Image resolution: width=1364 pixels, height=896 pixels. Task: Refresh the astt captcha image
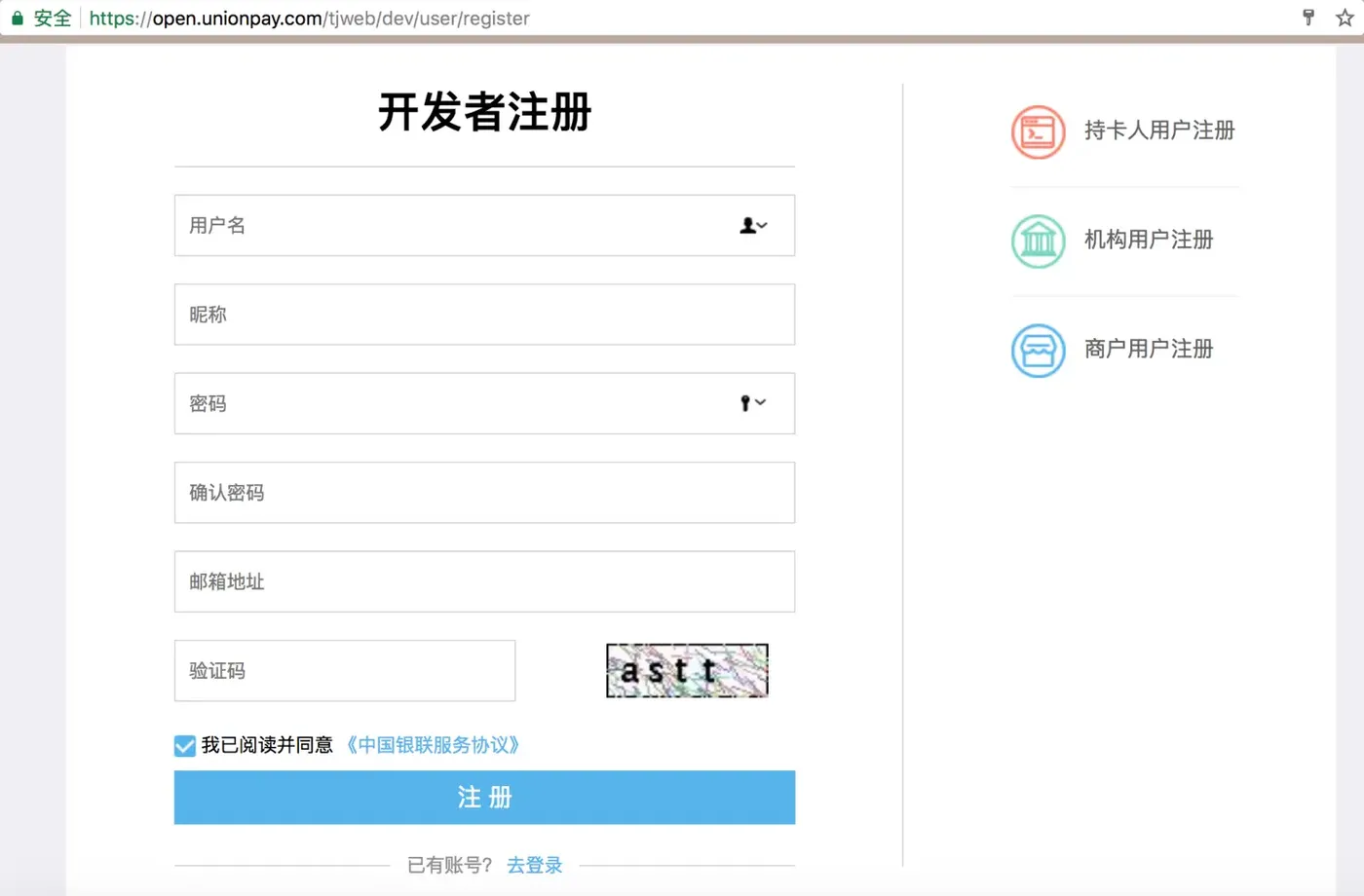[x=686, y=670]
